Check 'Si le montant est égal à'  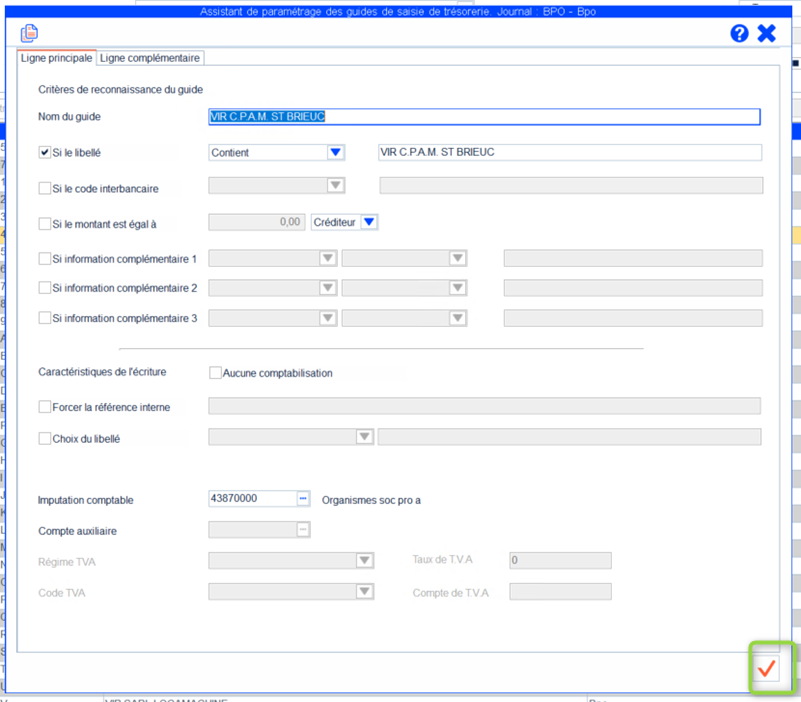[44, 224]
